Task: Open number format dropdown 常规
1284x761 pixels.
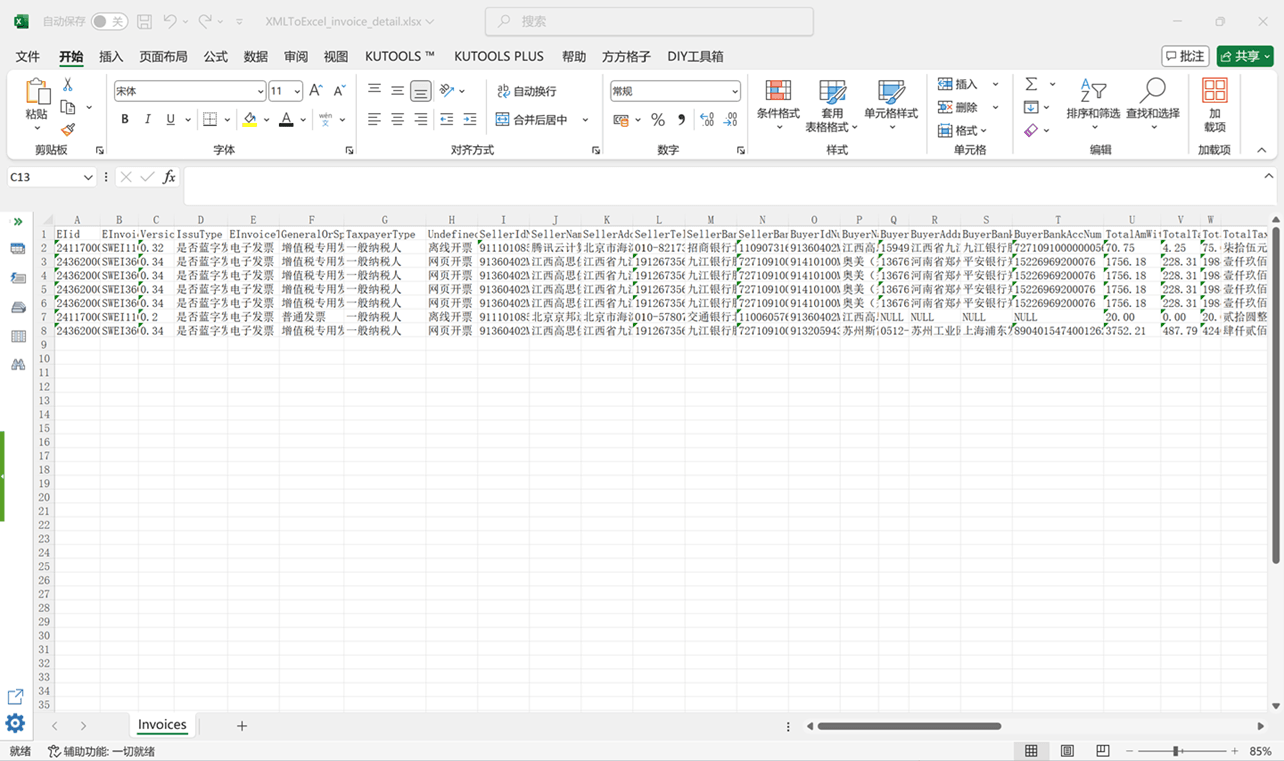Action: [x=734, y=91]
